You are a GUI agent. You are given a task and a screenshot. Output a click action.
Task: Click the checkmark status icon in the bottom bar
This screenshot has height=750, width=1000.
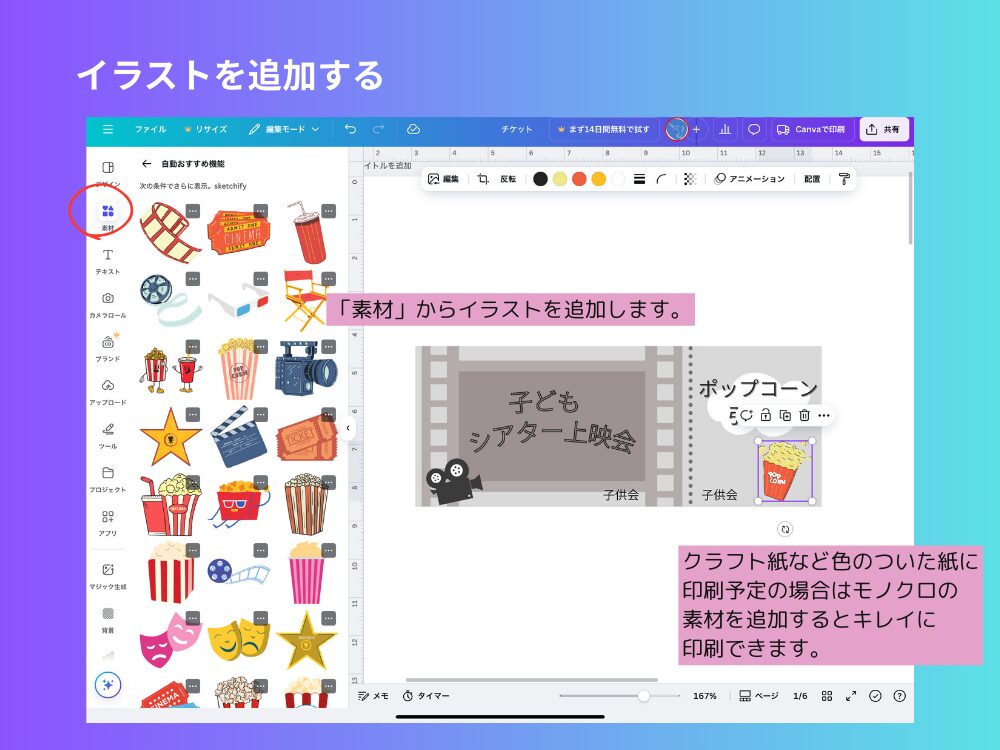876,694
